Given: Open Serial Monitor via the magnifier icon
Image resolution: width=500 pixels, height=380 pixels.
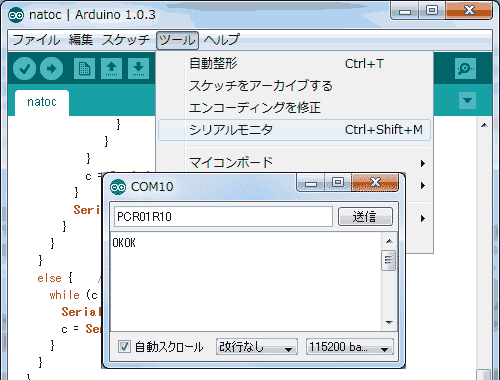Looking at the screenshot, I should click(x=465, y=68).
